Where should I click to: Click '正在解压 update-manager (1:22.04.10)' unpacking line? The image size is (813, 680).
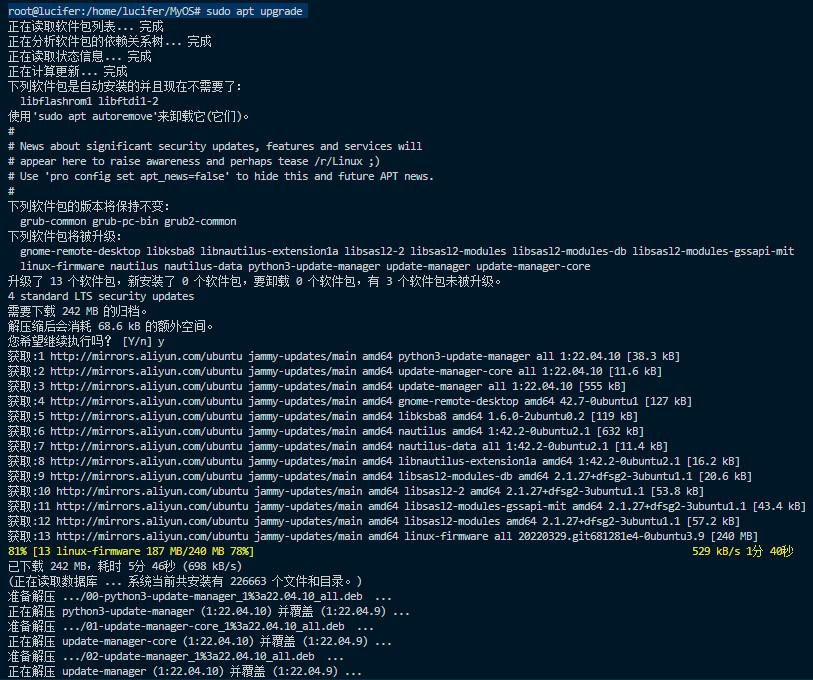coord(185,672)
